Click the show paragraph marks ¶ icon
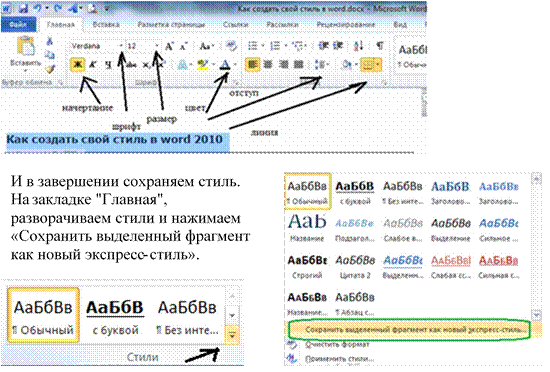Image resolution: width=550 pixels, height=372 pixels. (380, 46)
